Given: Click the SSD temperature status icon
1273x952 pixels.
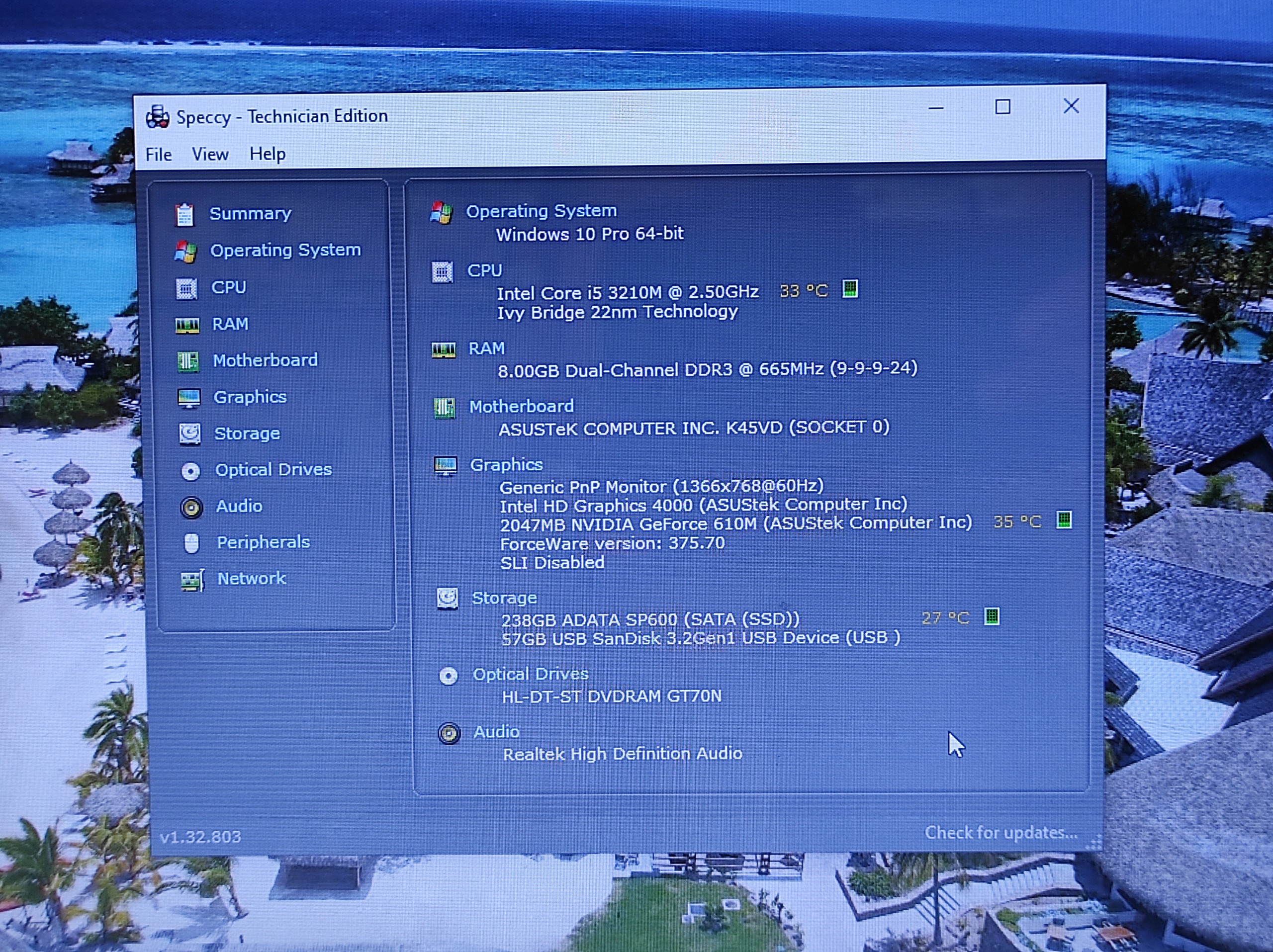Looking at the screenshot, I should point(991,616).
